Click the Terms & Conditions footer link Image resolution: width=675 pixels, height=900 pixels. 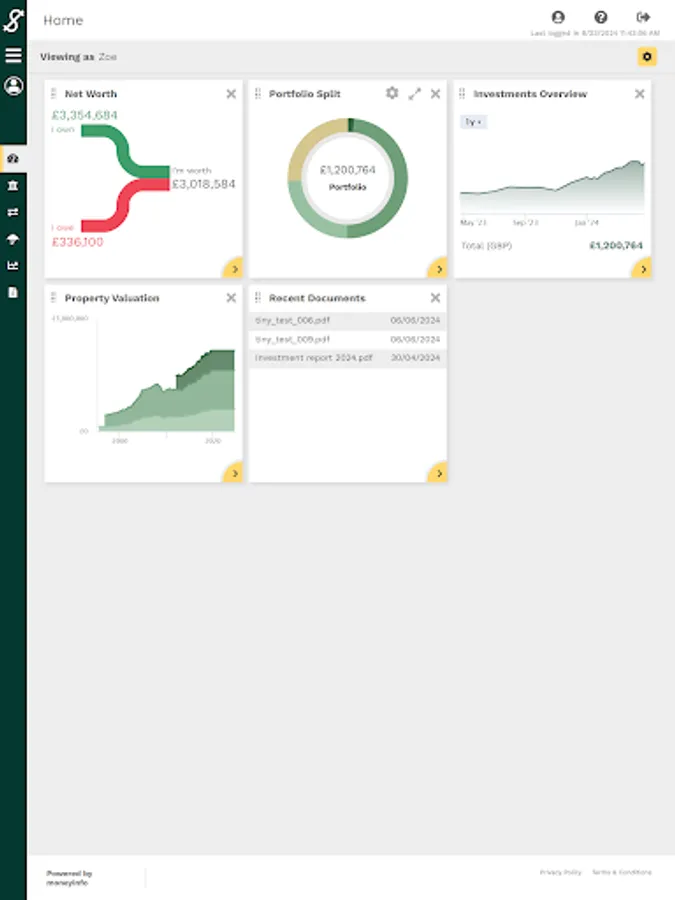click(x=622, y=872)
